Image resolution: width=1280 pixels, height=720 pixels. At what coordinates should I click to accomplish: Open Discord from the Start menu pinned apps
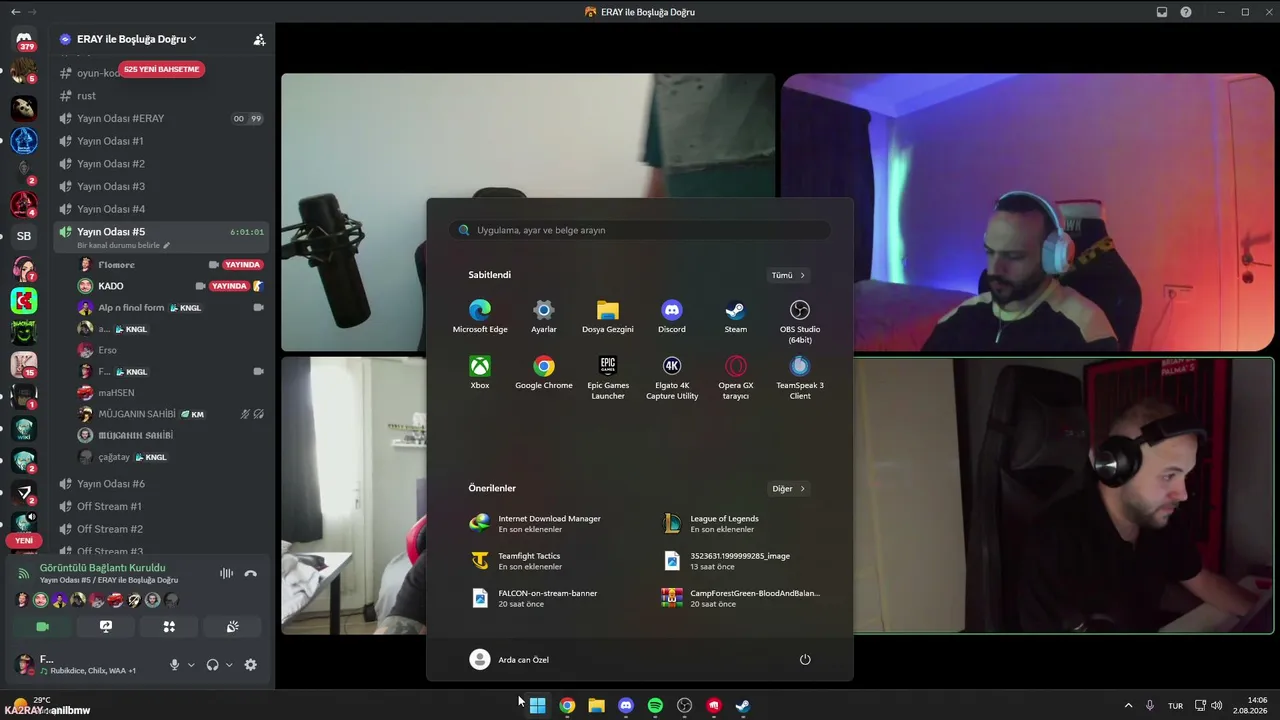(x=672, y=316)
